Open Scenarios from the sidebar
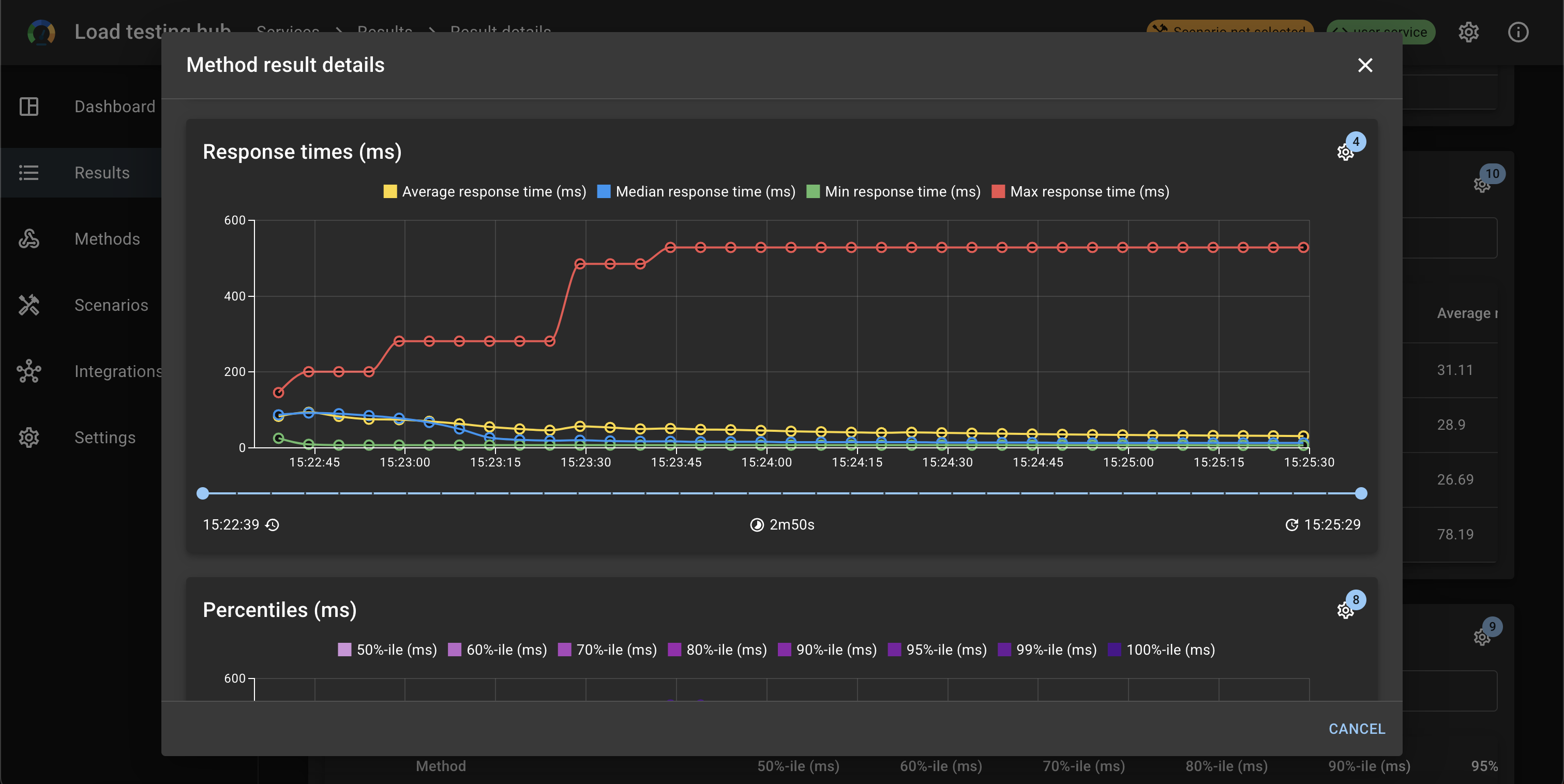Viewport: 1564px width, 784px height. (x=81, y=306)
